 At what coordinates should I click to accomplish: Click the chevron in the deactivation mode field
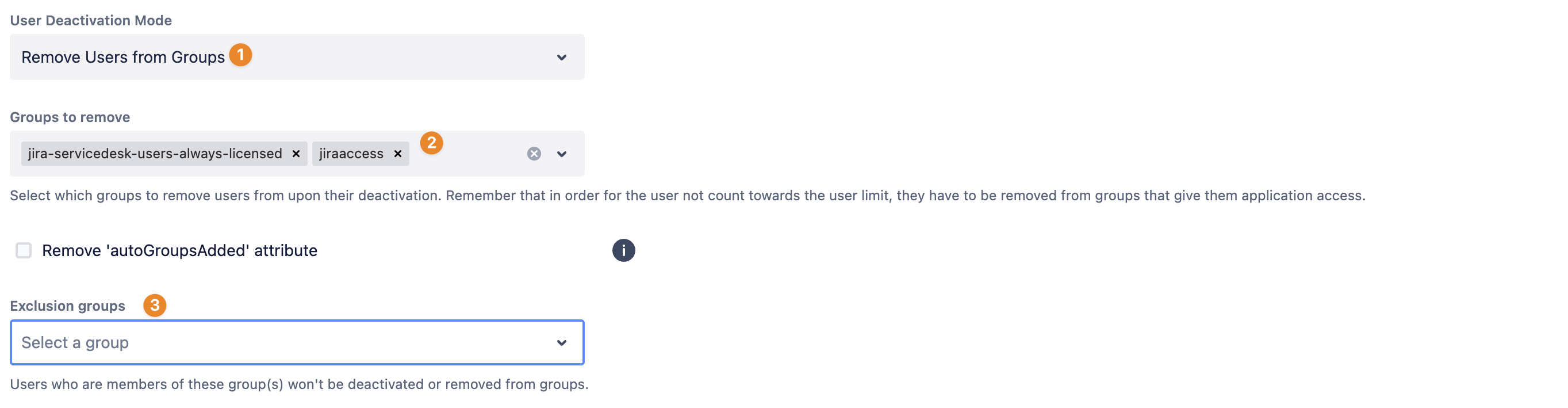click(x=562, y=57)
